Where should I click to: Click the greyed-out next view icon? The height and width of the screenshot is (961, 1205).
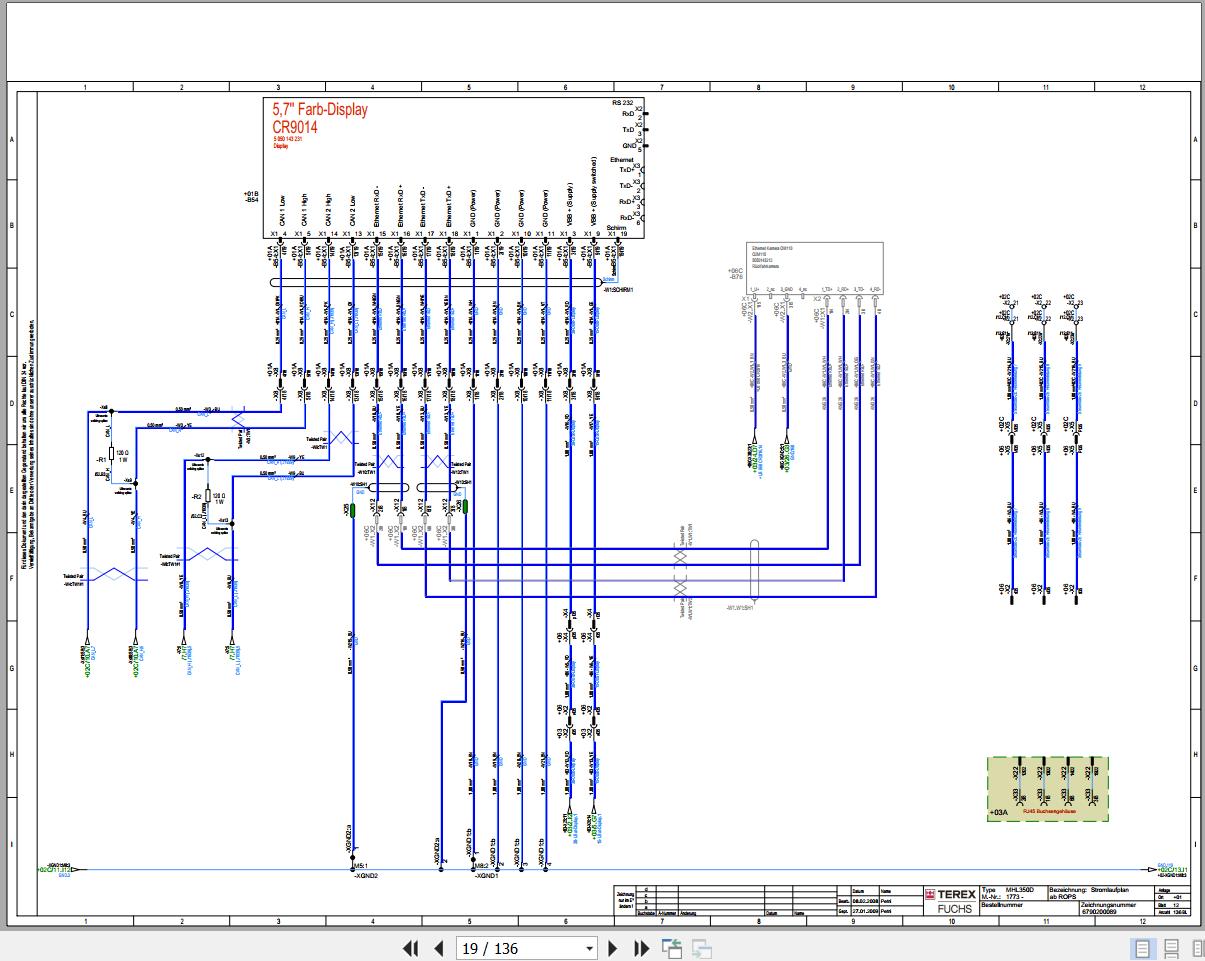tap(702, 948)
